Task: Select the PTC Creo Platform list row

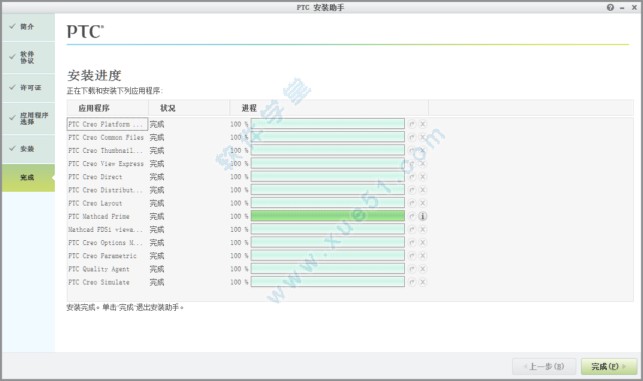Action: pos(107,124)
